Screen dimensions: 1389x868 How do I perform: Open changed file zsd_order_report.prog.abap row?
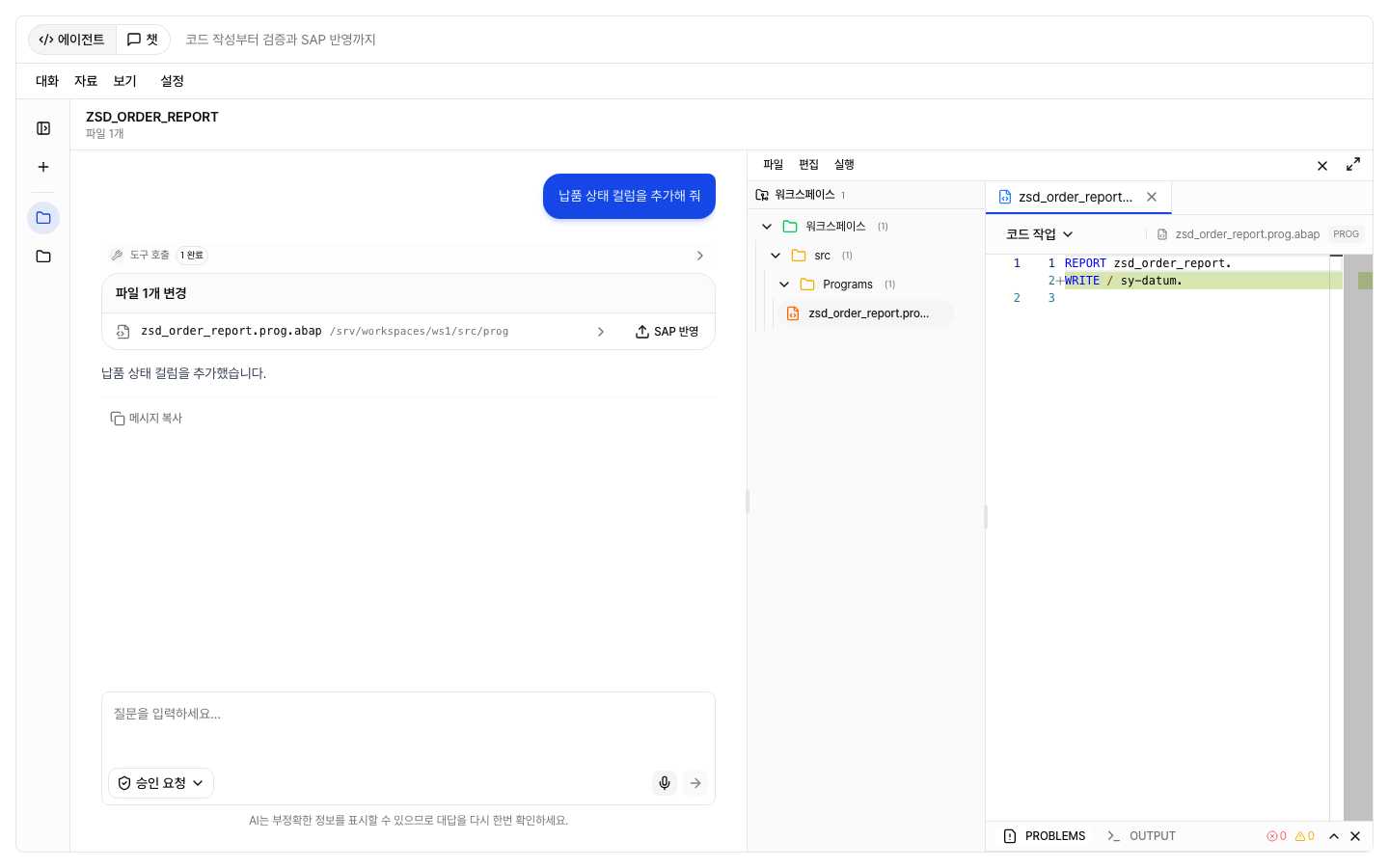pos(362,331)
